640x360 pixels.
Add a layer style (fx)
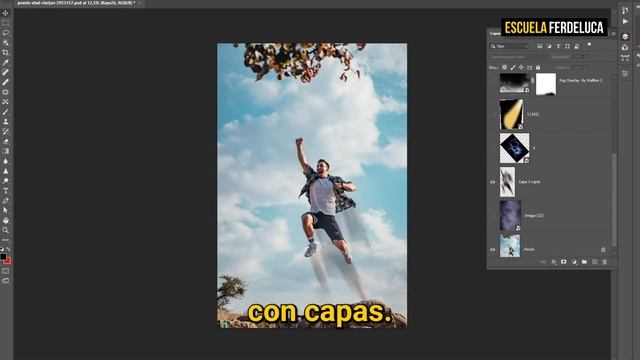[x=553, y=262]
